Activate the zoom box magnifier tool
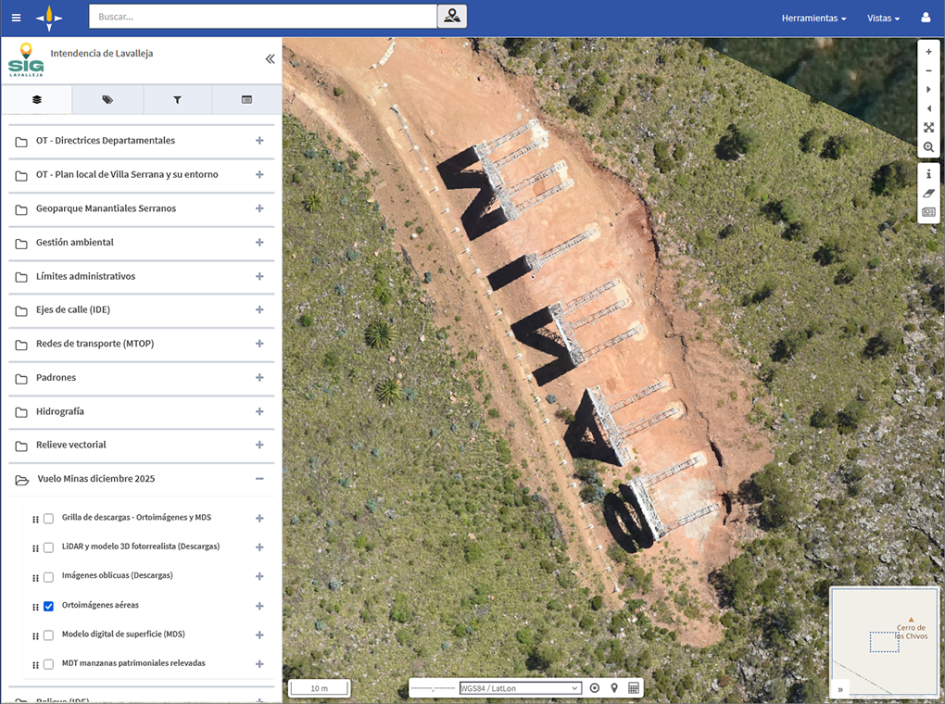This screenshot has height=704, width=945. tap(929, 147)
